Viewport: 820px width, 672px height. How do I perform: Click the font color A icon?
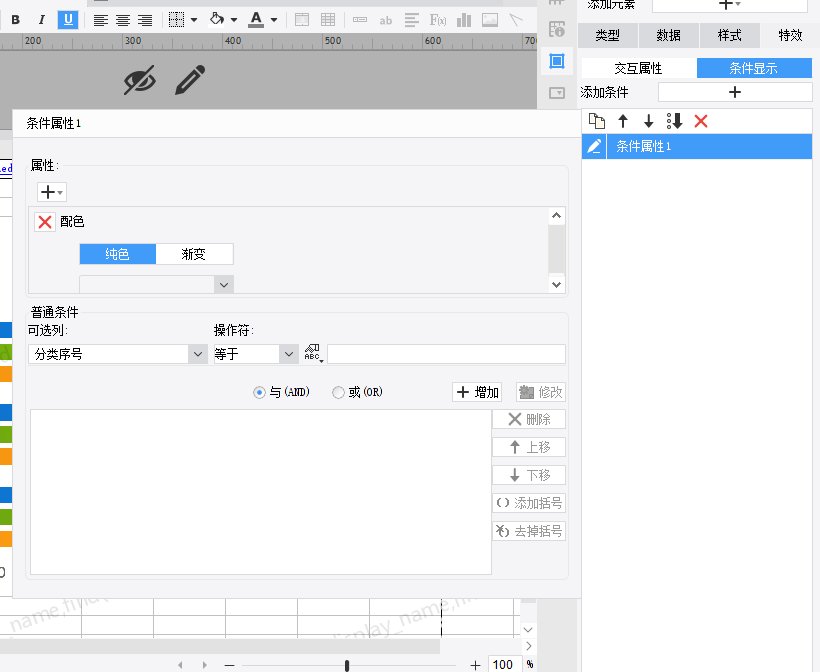click(x=256, y=19)
